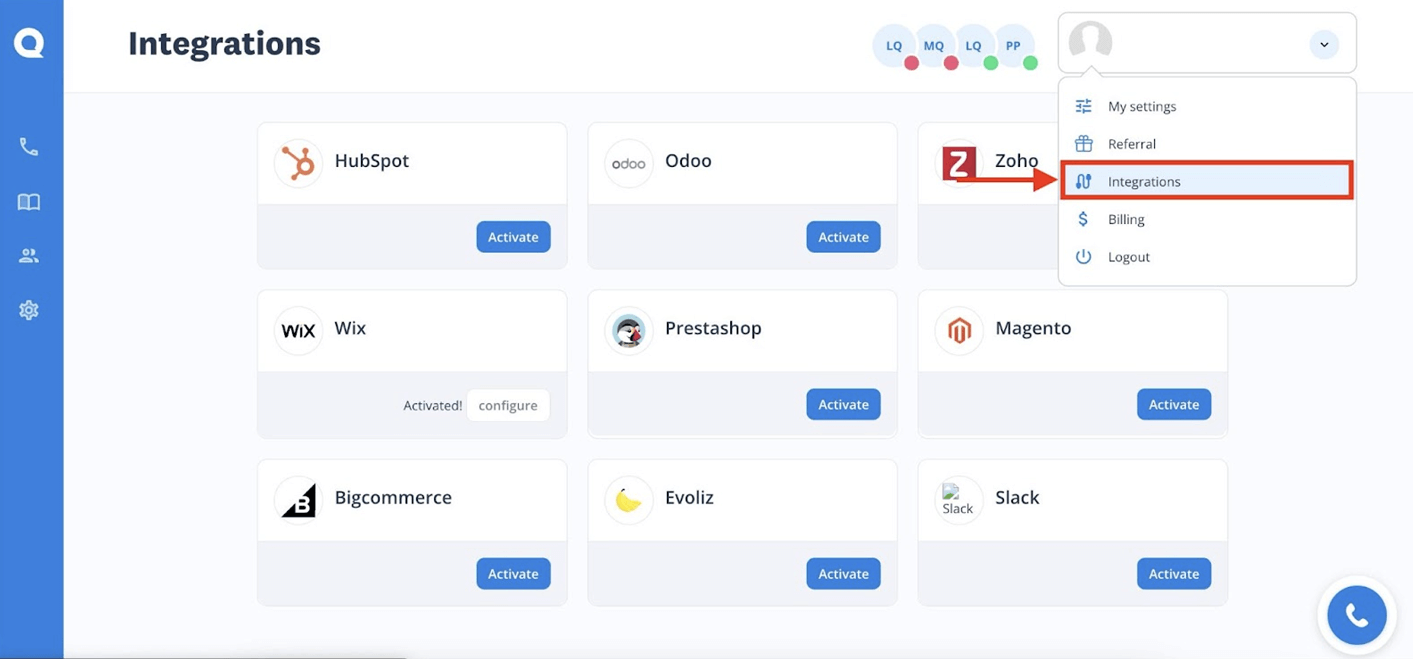The image size is (1413, 659).
Task: Activate the HubSpot integration
Action: pyautogui.click(x=513, y=237)
